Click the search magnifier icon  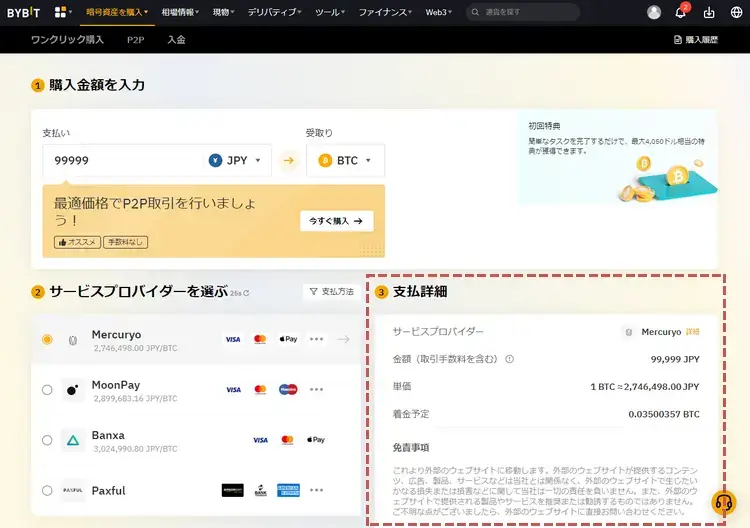click(475, 12)
